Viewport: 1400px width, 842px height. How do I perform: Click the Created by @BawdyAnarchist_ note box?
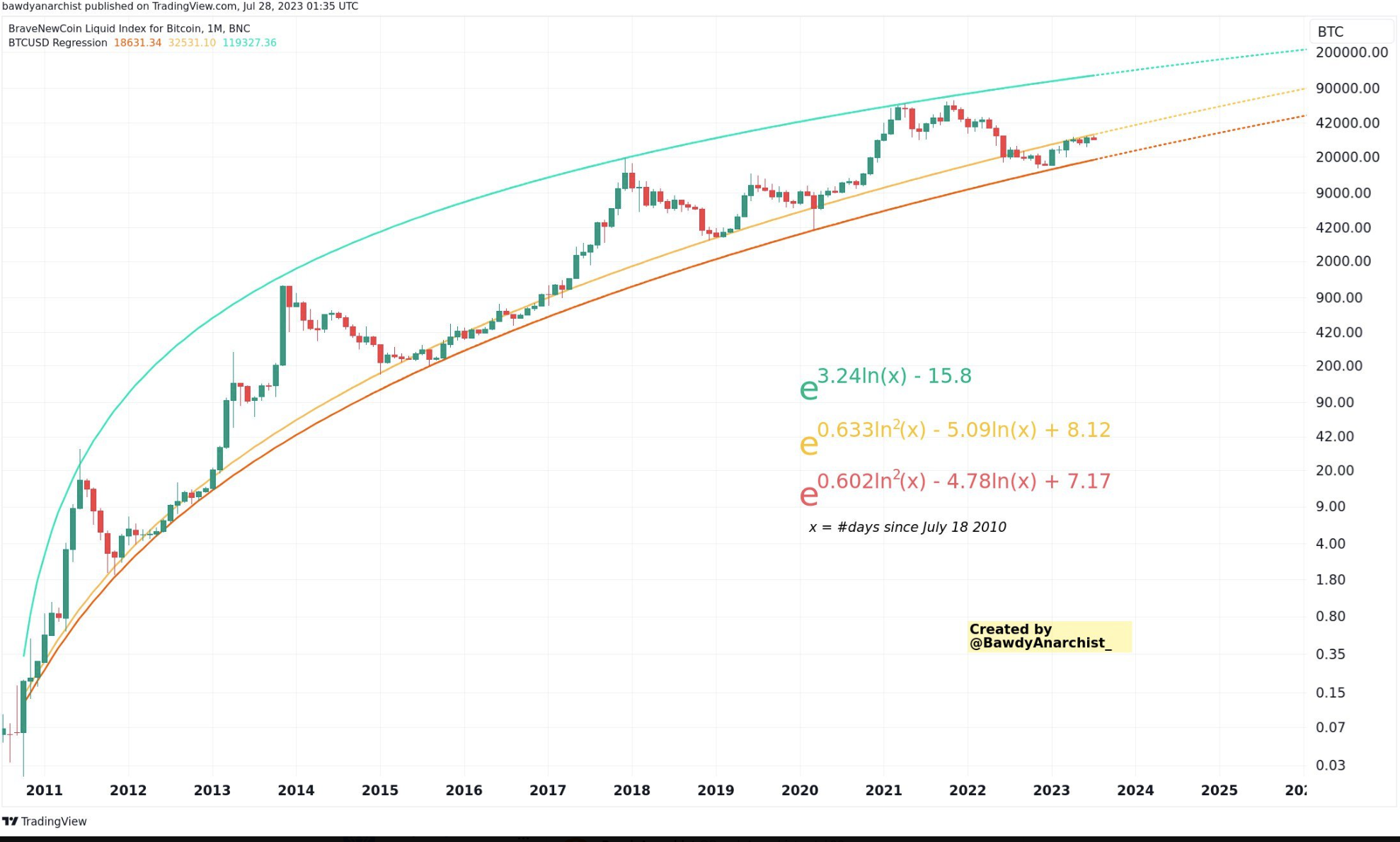(1049, 637)
